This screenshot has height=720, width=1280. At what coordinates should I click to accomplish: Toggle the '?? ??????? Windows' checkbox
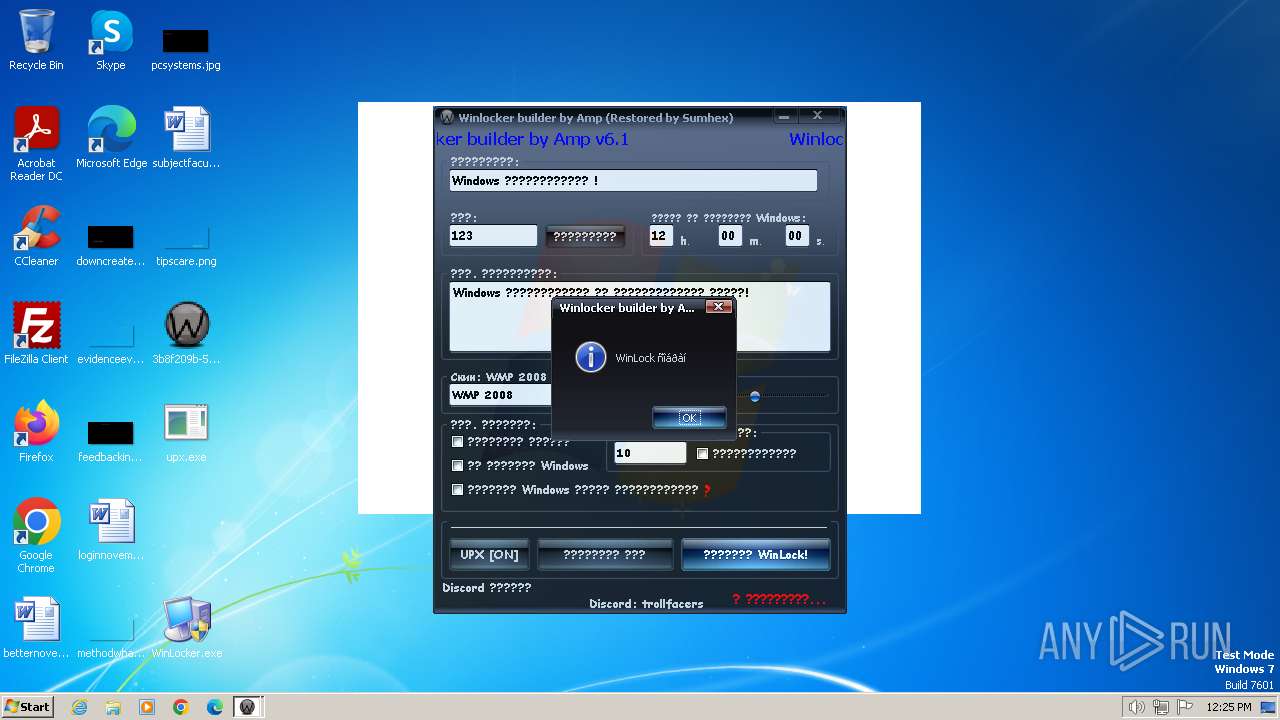(458, 465)
